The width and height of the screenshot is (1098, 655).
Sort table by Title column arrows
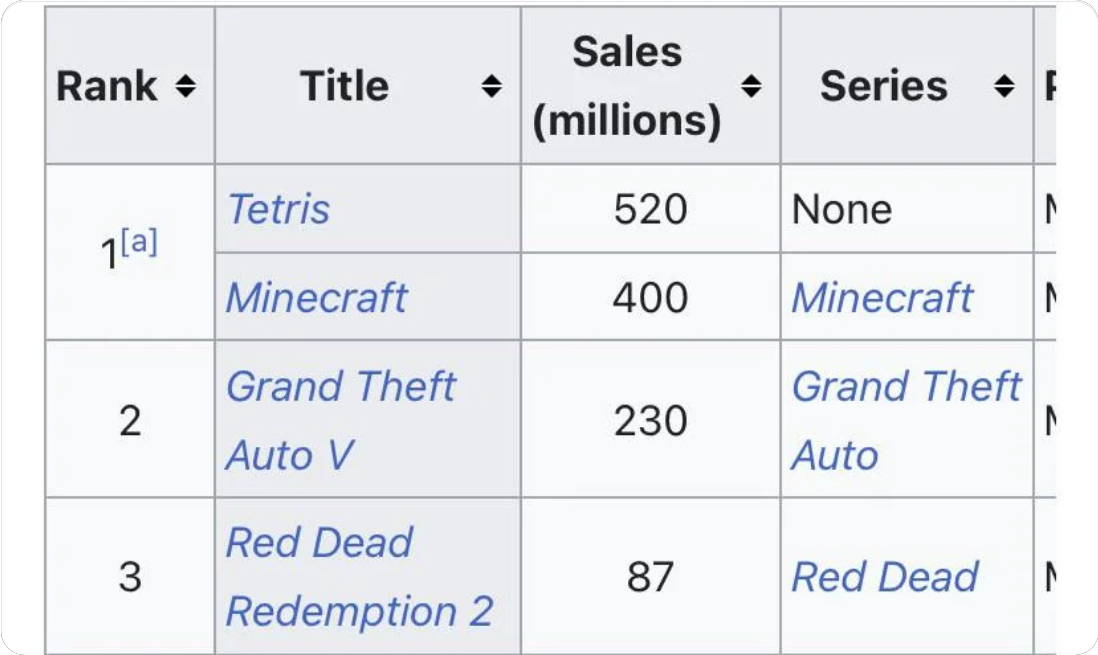(x=492, y=86)
